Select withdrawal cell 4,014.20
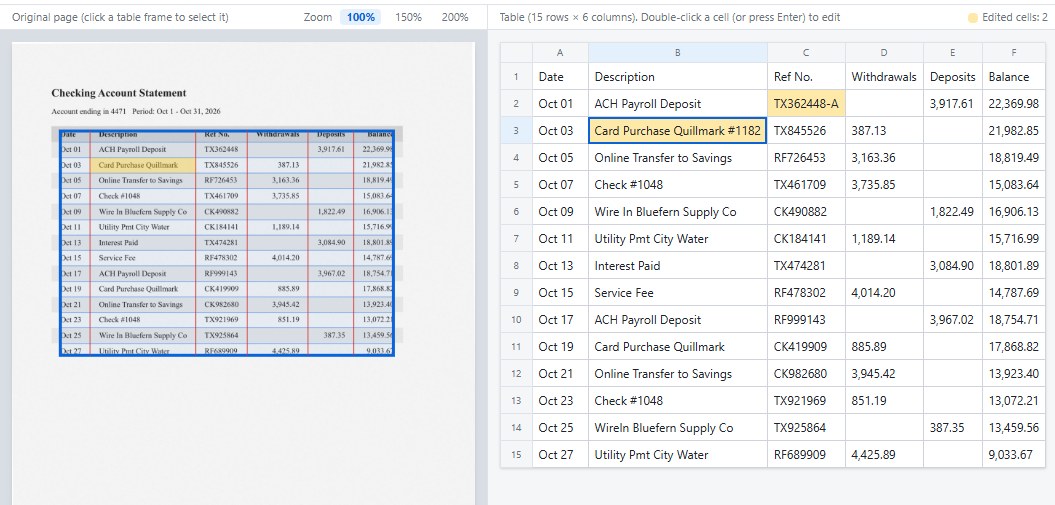The image size is (1055, 505). 884,293
